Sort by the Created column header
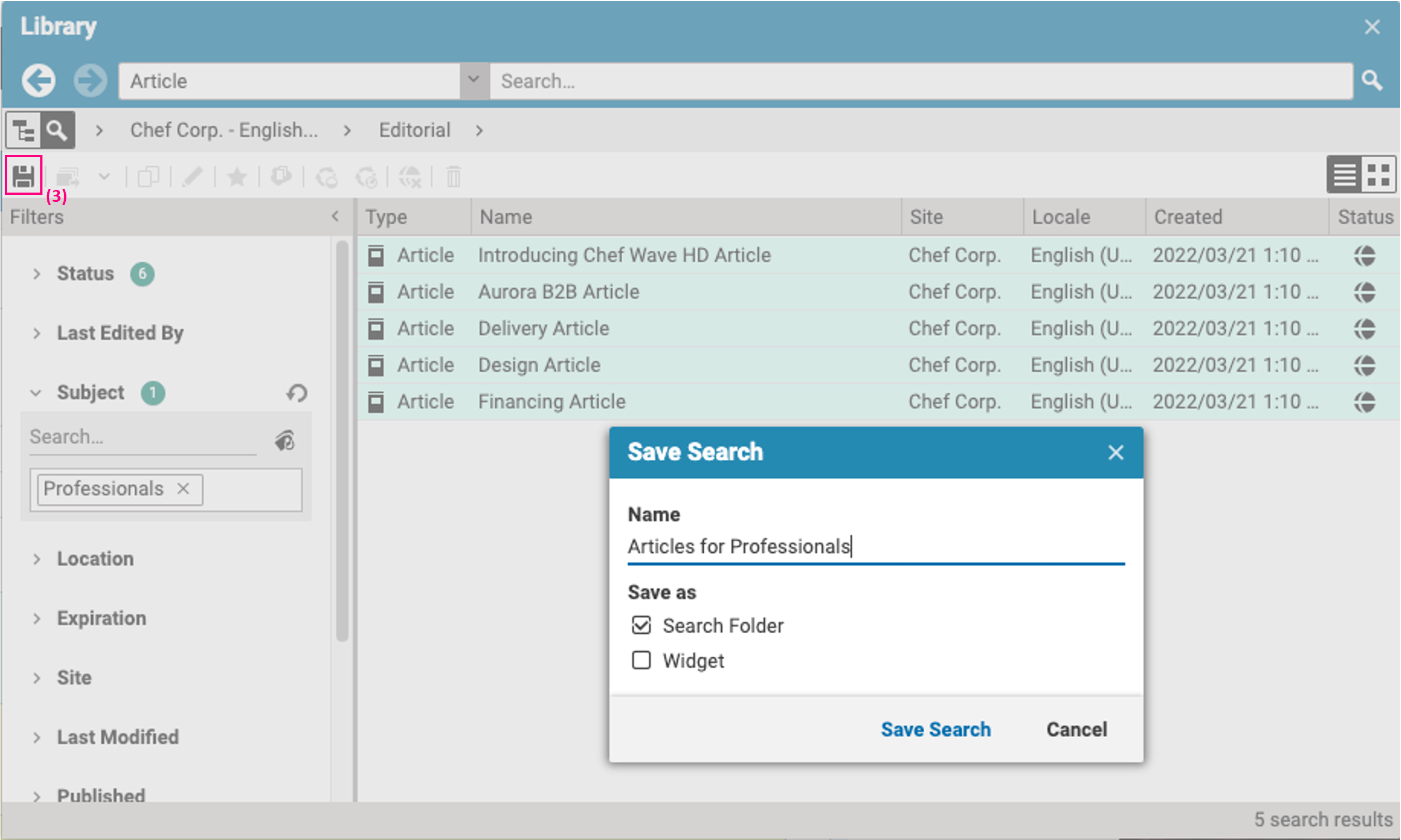The width and height of the screenshot is (1401, 840). tap(1188, 217)
